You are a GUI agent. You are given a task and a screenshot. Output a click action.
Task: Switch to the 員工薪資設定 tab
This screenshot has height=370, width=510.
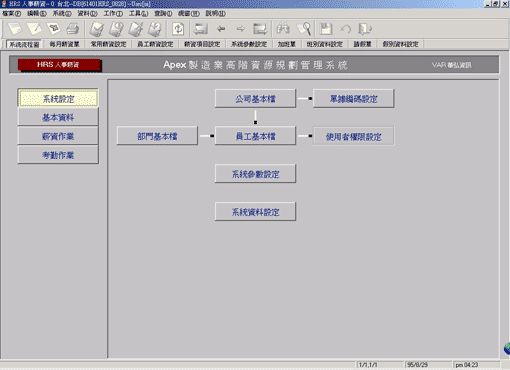click(155, 44)
